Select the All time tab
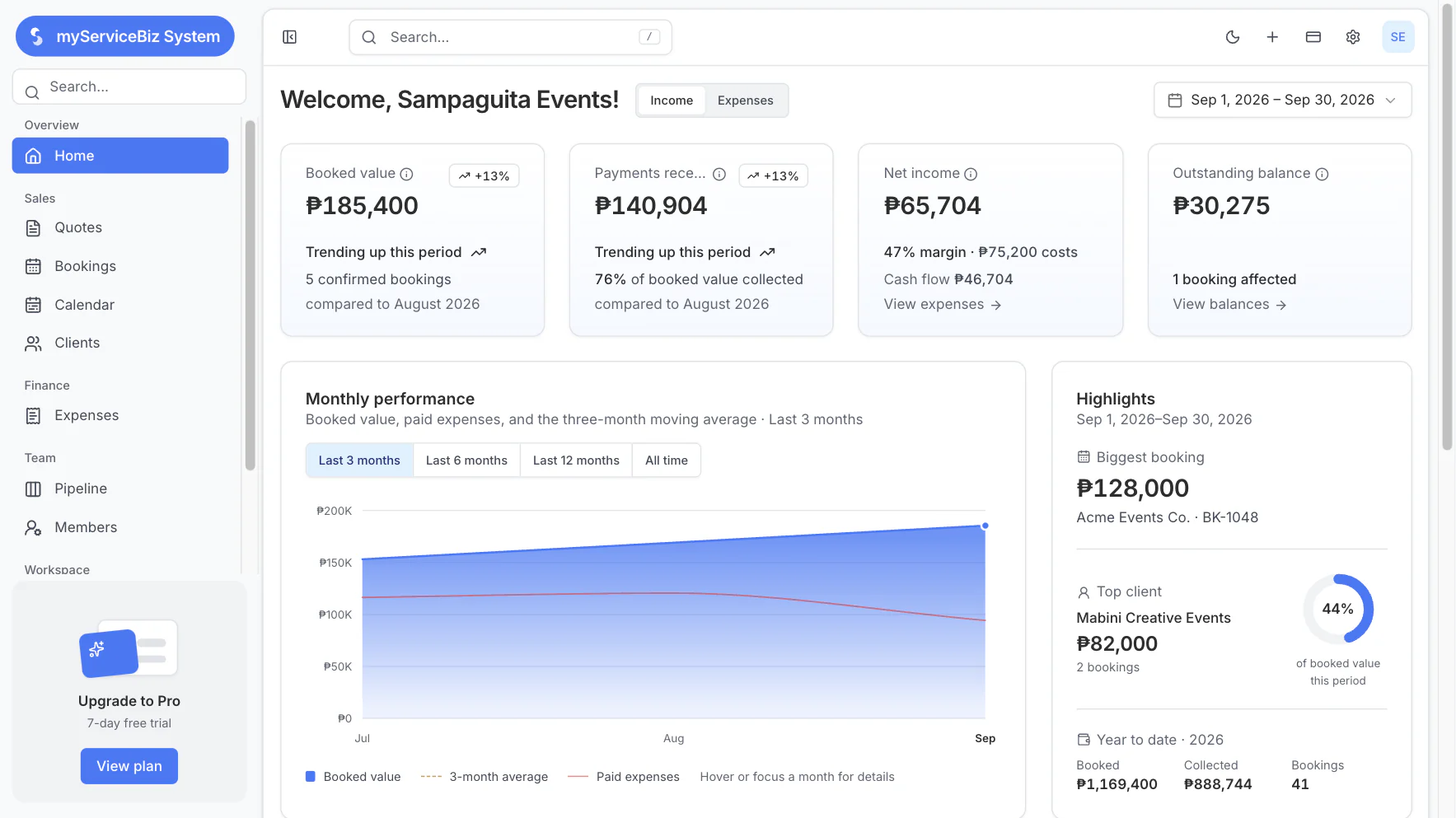Image resolution: width=1456 pixels, height=818 pixels. (x=667, y=460)
